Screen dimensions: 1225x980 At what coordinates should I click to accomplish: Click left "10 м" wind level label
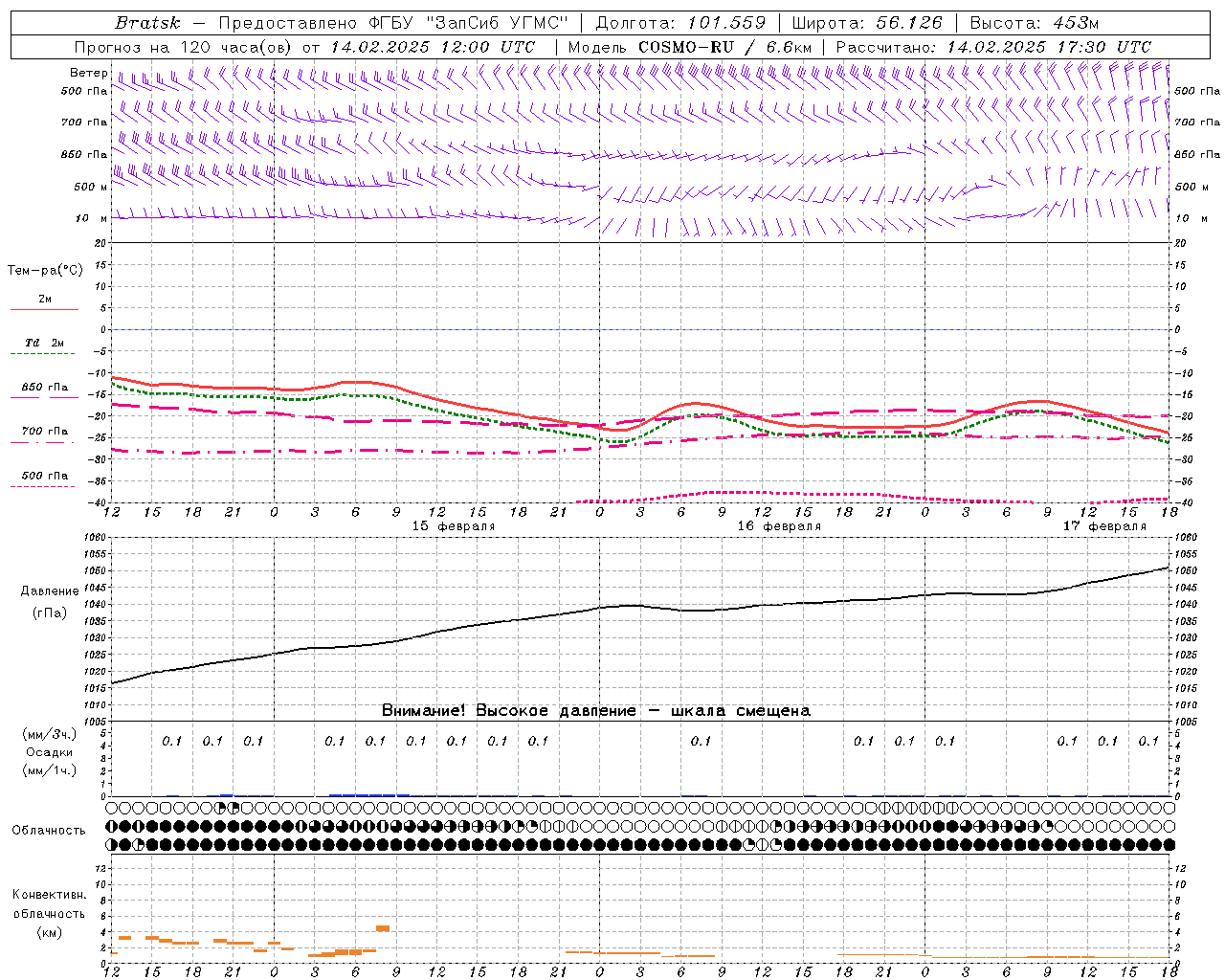click(91, 218)
